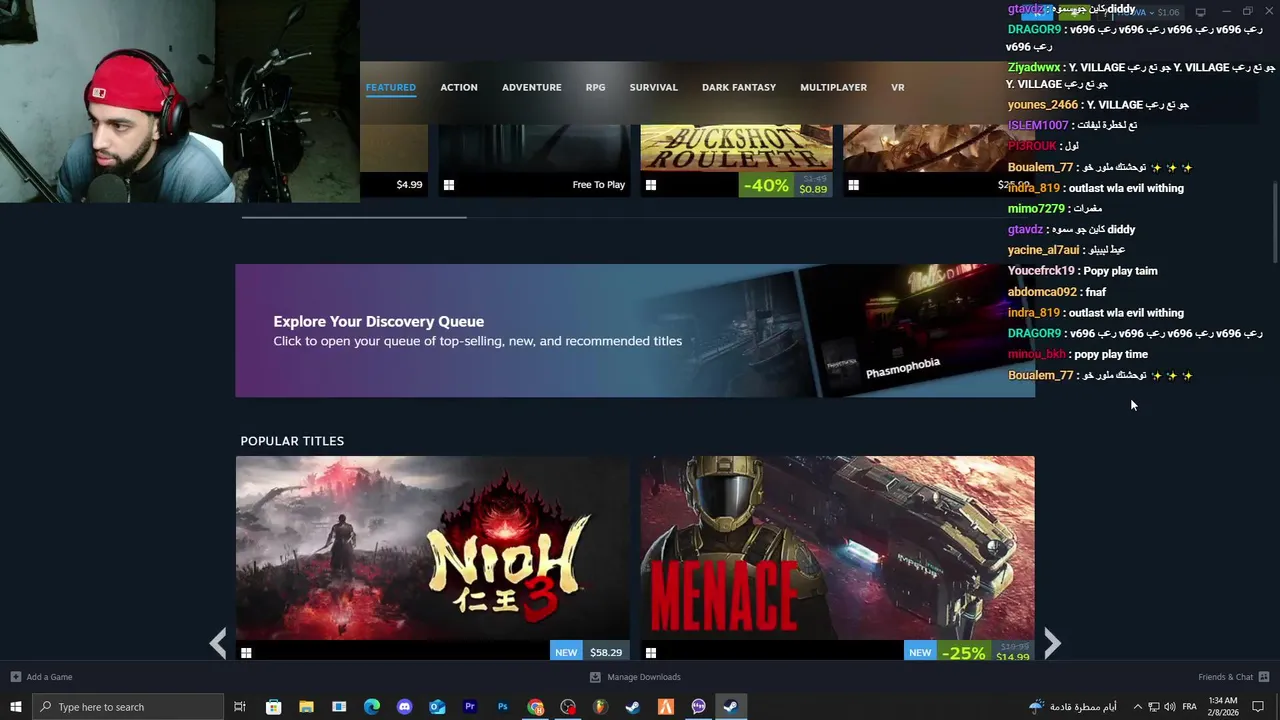Viewport: 1280px width, 720px height.
Task: Switch to the Adventure tab
Action: [532, 87]
